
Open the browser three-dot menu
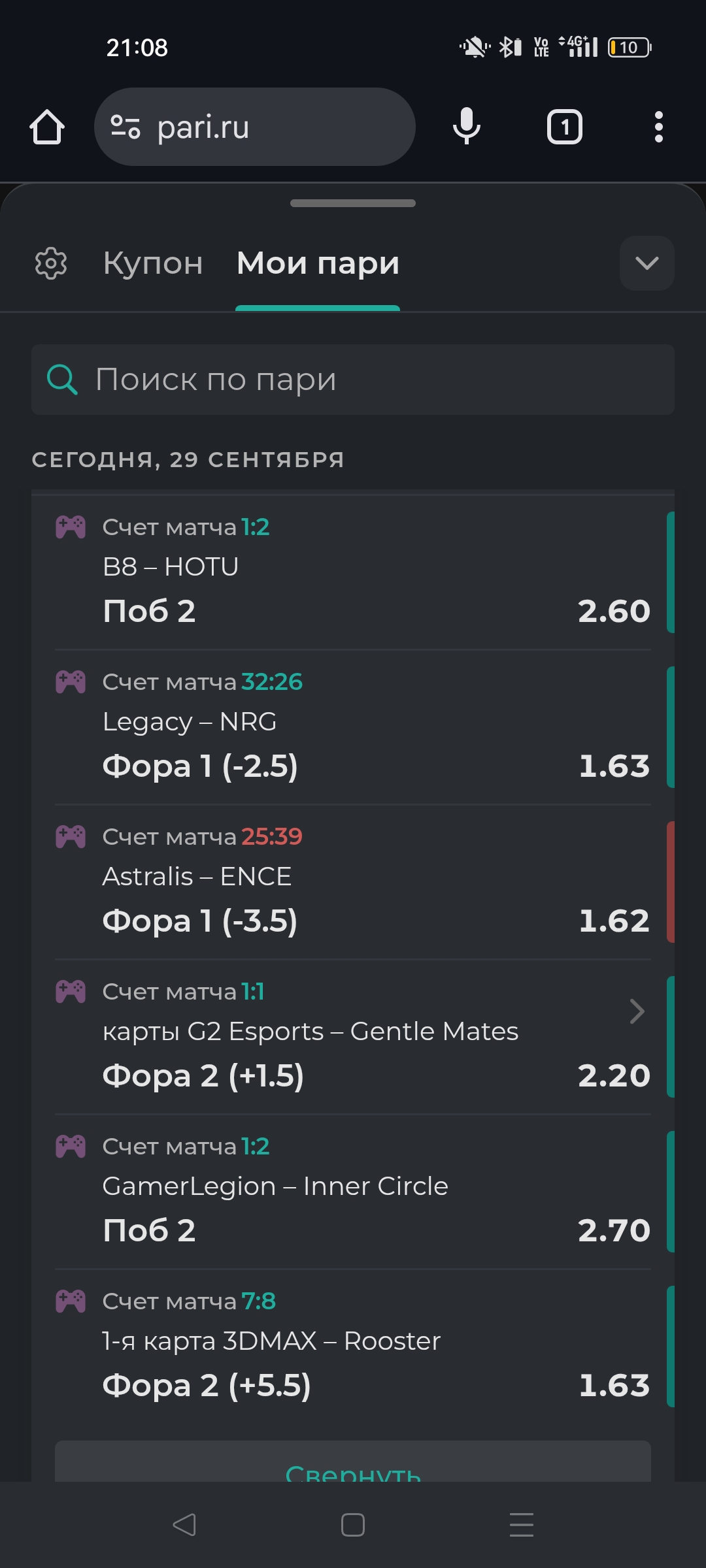pyautogui.click(x=659, y=127)
